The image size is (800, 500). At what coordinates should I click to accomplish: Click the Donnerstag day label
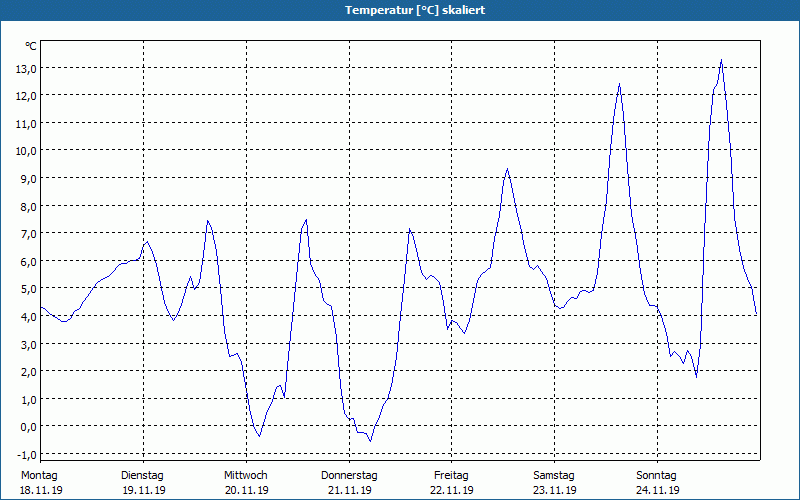click(x=349, y=475)
